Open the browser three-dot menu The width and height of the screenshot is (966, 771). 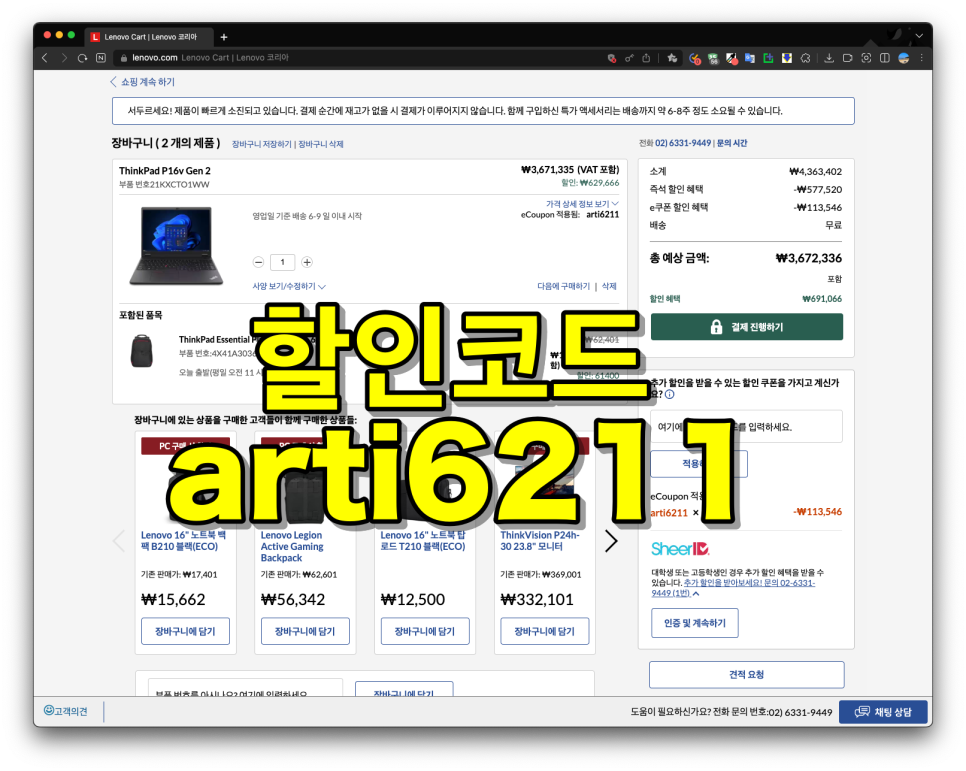922,58
